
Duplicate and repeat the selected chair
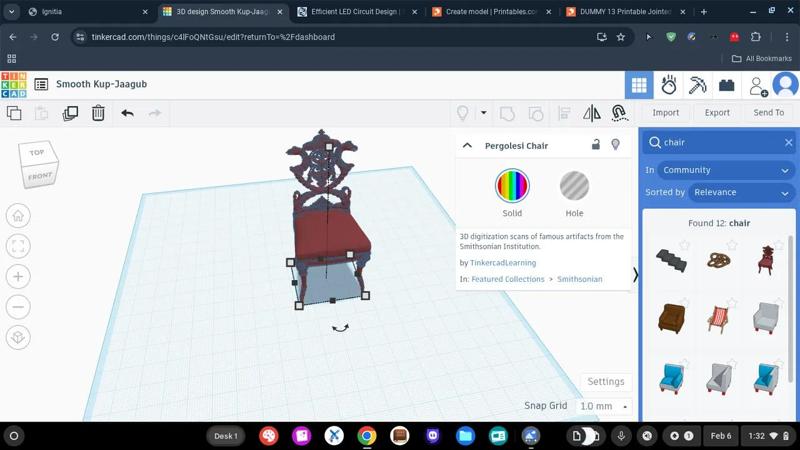(70, 113)
